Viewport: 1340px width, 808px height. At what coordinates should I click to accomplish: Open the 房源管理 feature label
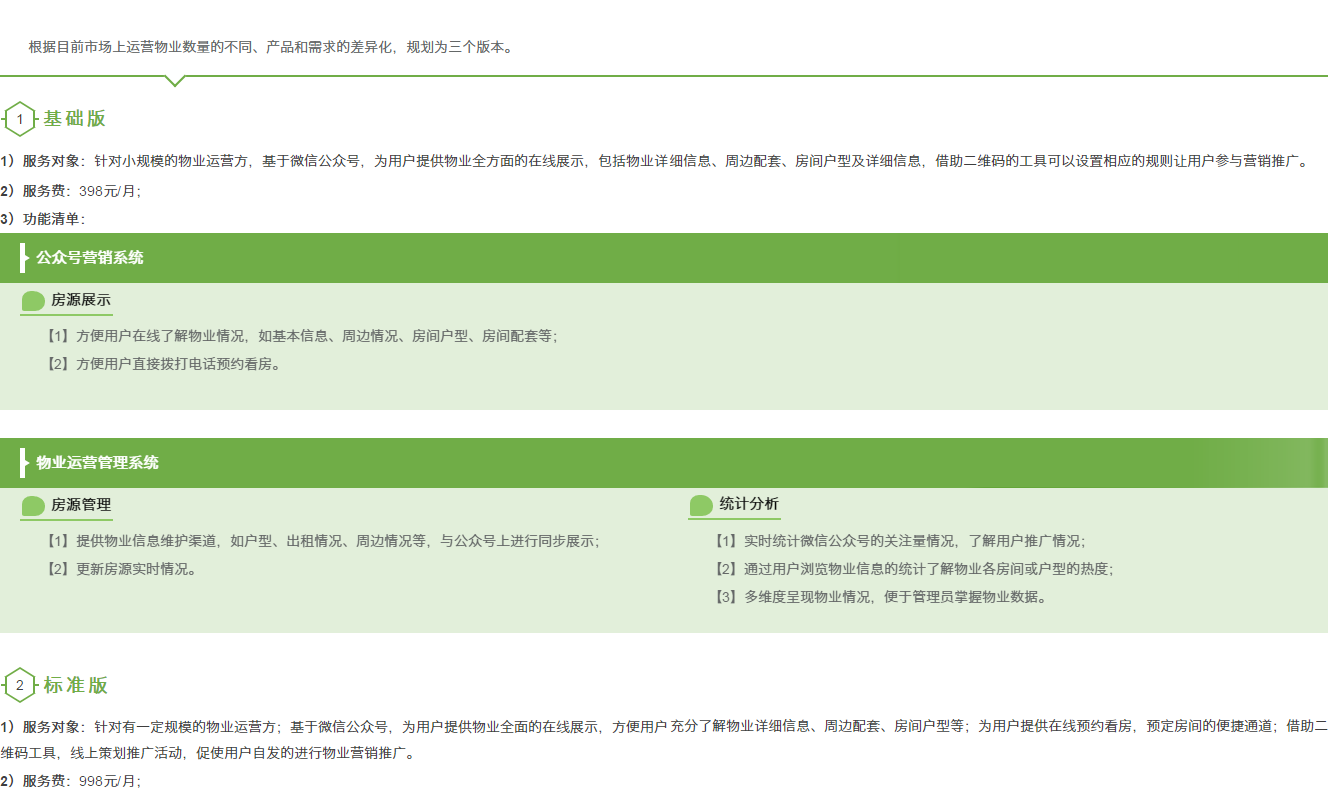pyautogui.click(x=81, y=505)
